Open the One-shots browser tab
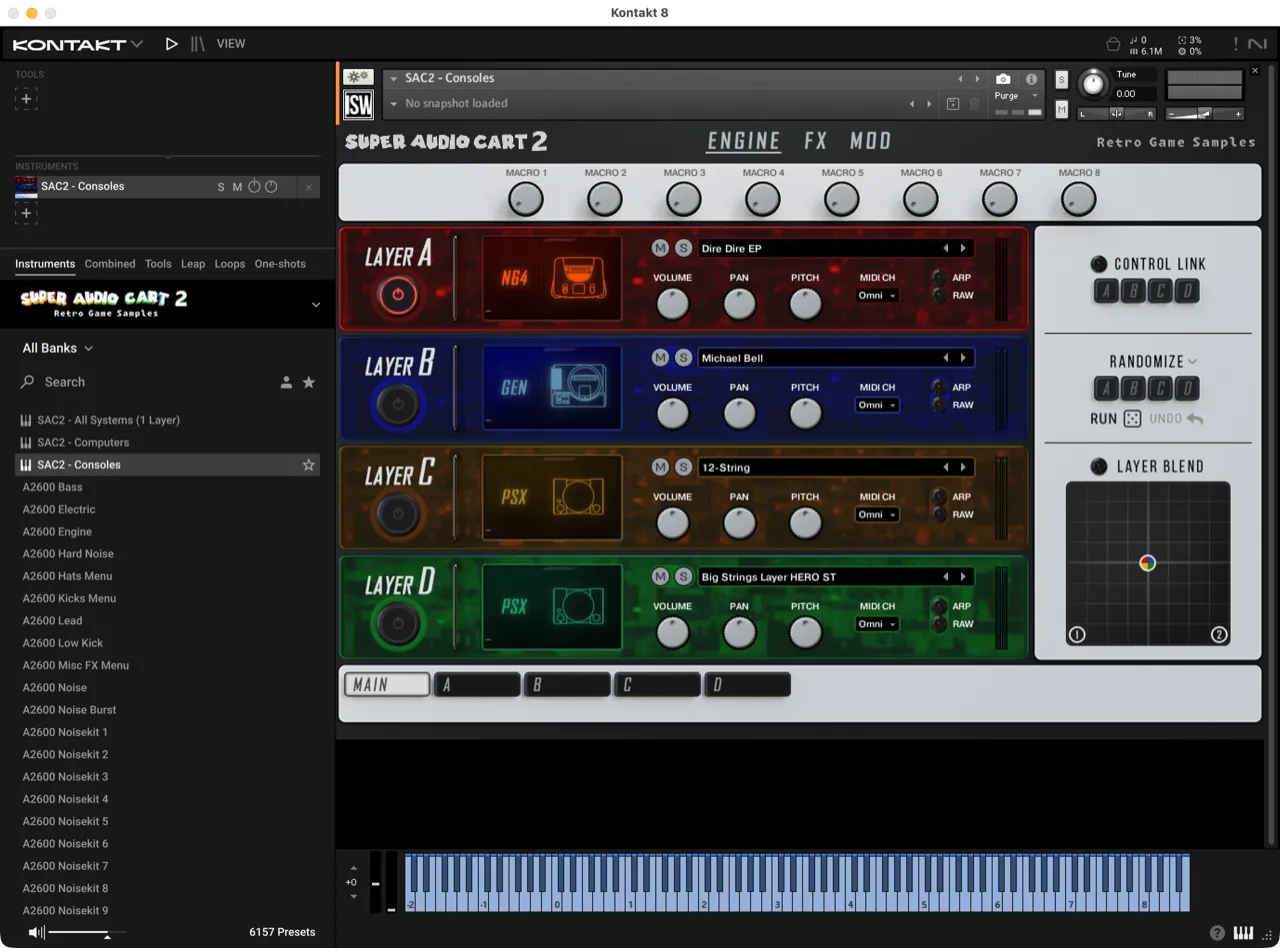The width and height of the screenshot is (1280, 948). point(280,264)
